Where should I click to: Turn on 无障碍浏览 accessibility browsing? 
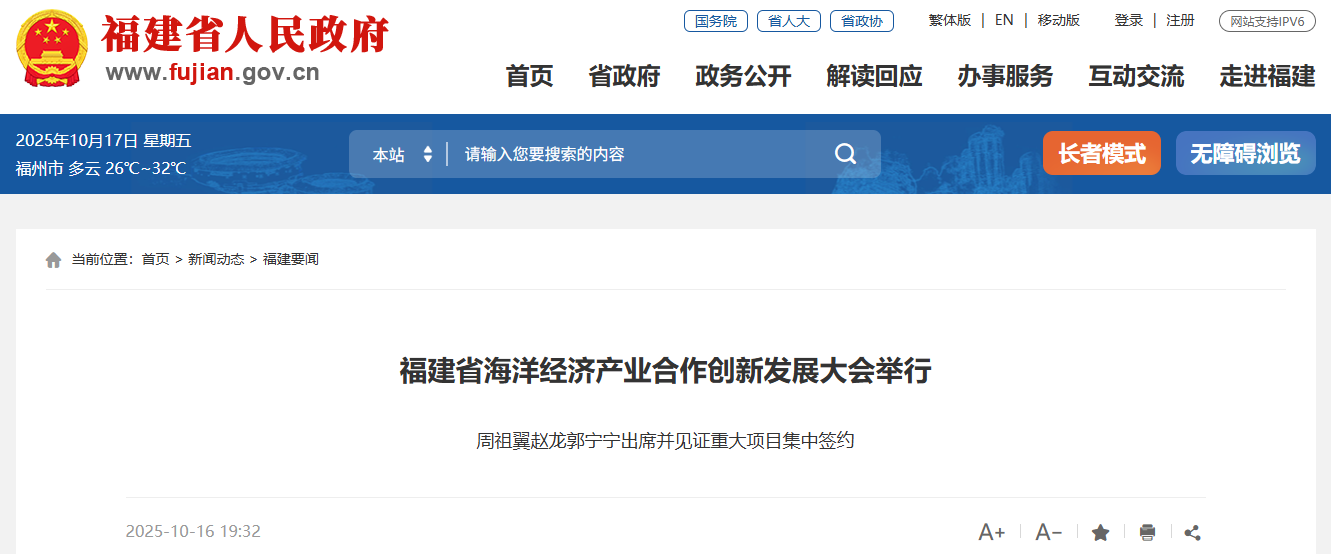tap(1245, 153)
